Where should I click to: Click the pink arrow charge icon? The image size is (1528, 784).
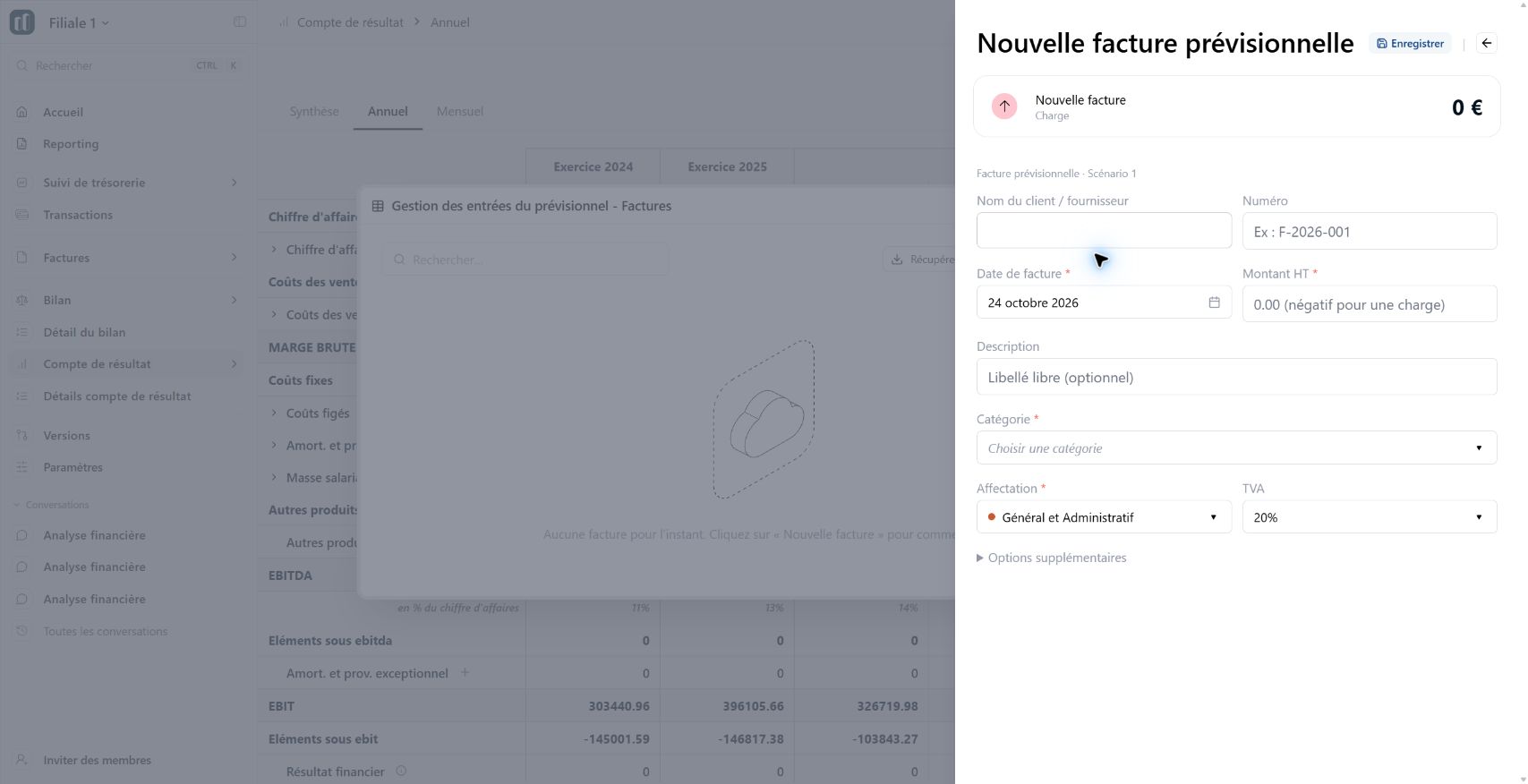1004,107
